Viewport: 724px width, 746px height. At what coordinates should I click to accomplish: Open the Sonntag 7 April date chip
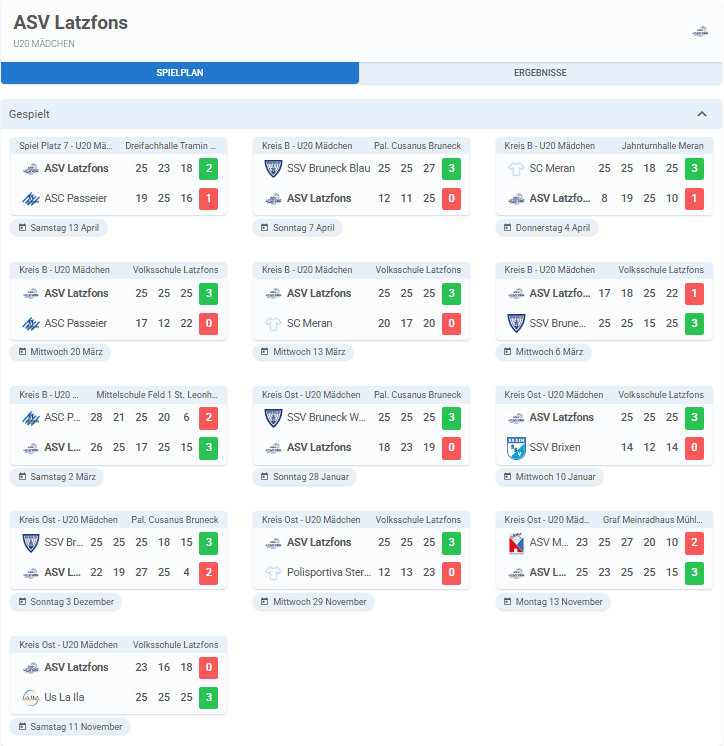coord(297,228)
